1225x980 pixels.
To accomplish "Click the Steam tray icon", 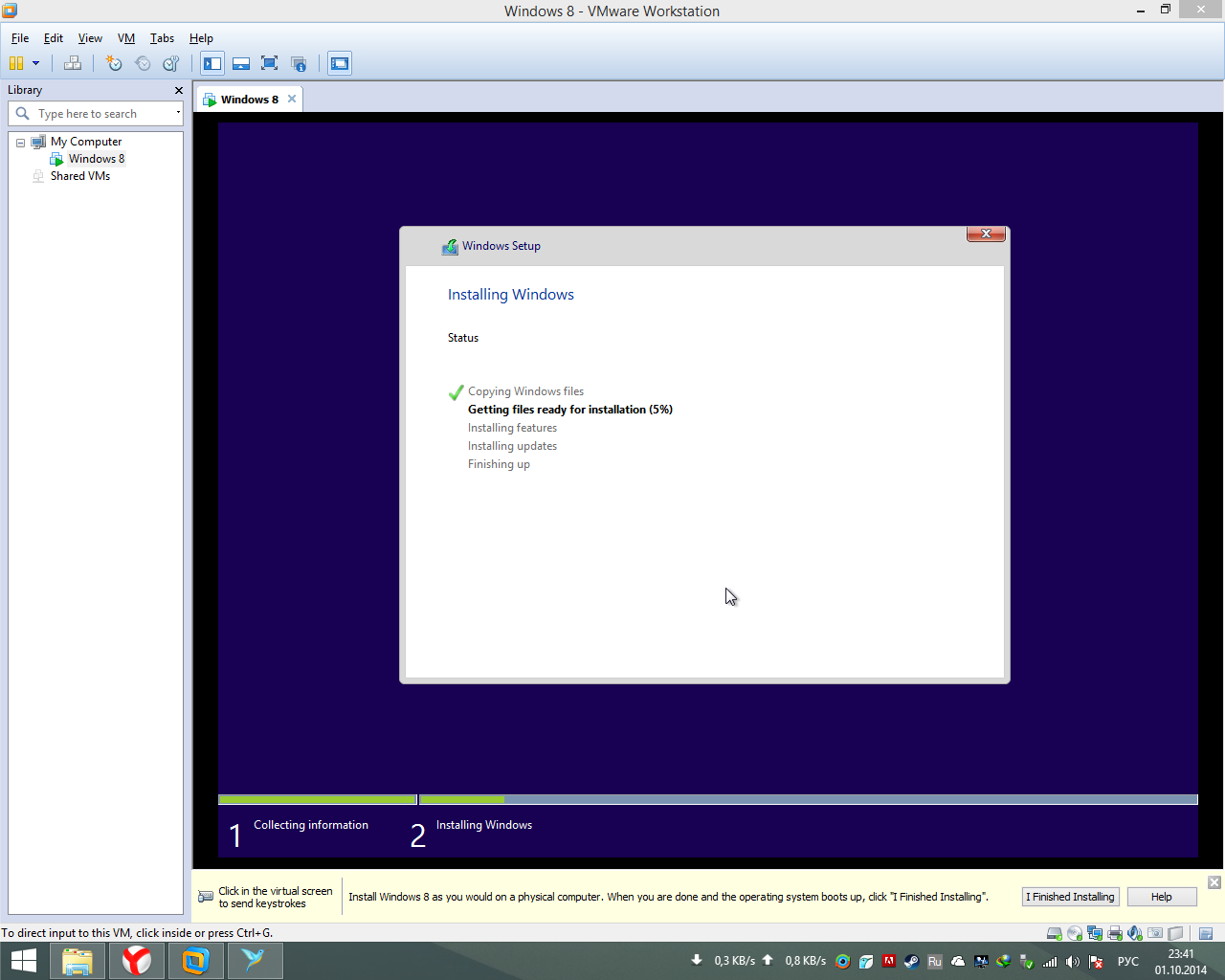I will (912, 962).
